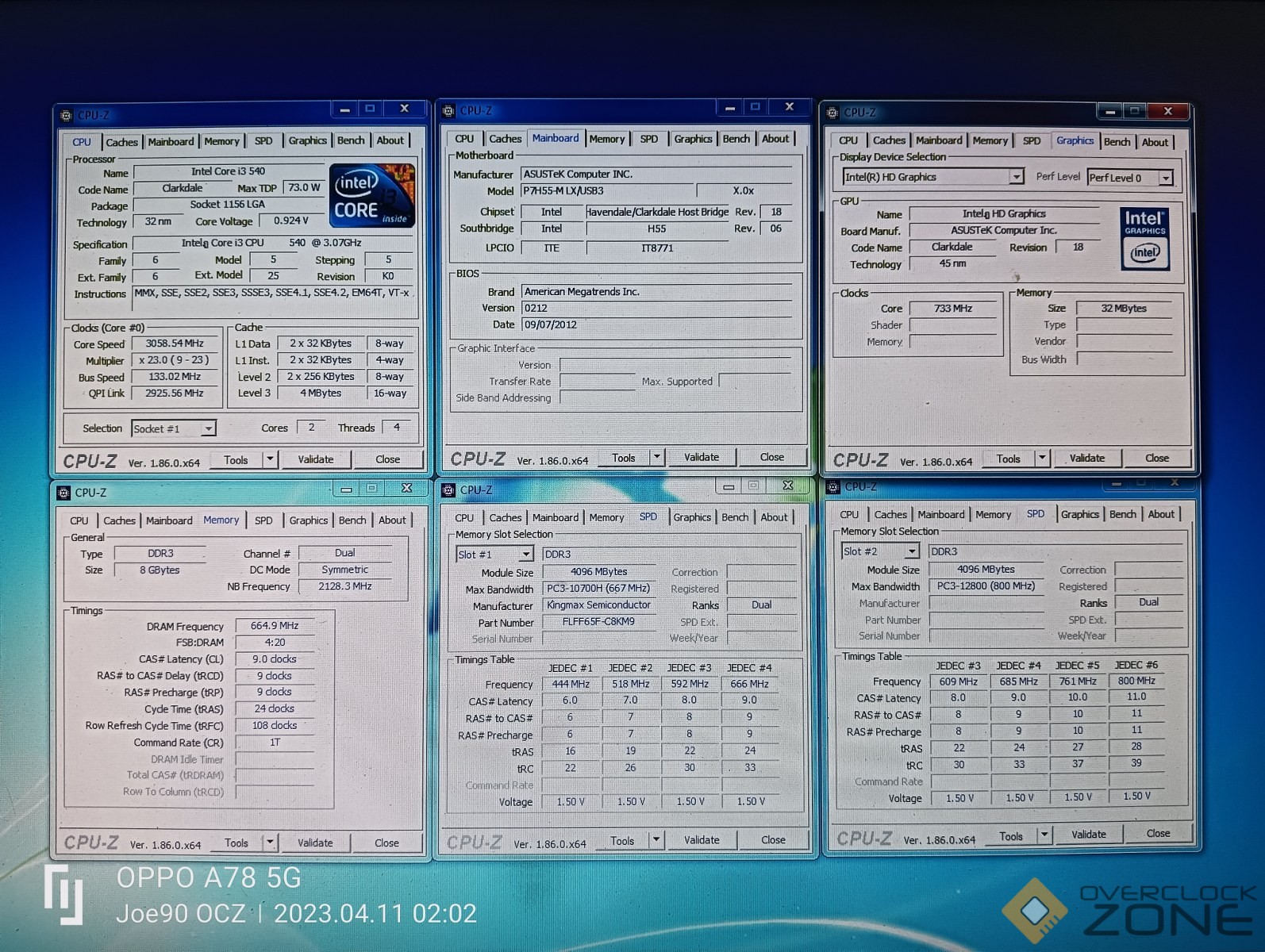The height and width of the screenshot is (952, 1265).
Task: Expand the Slot #2 memory slot dropdown
Action: (912, 551)
